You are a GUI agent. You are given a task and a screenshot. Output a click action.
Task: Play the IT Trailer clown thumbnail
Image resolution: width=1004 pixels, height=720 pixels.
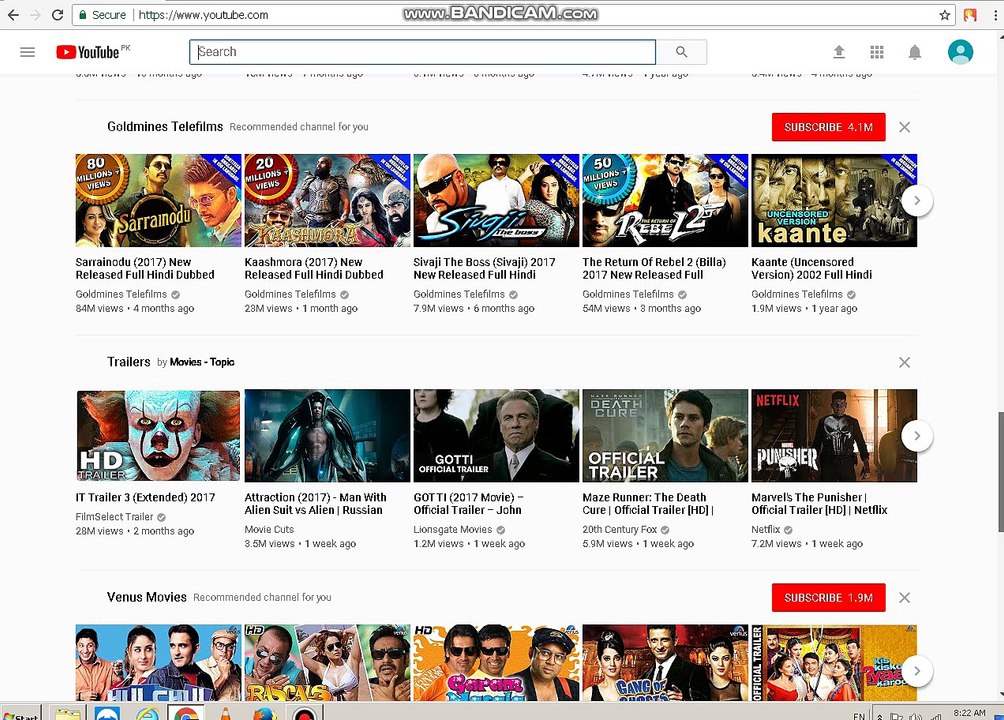(158, 436)
